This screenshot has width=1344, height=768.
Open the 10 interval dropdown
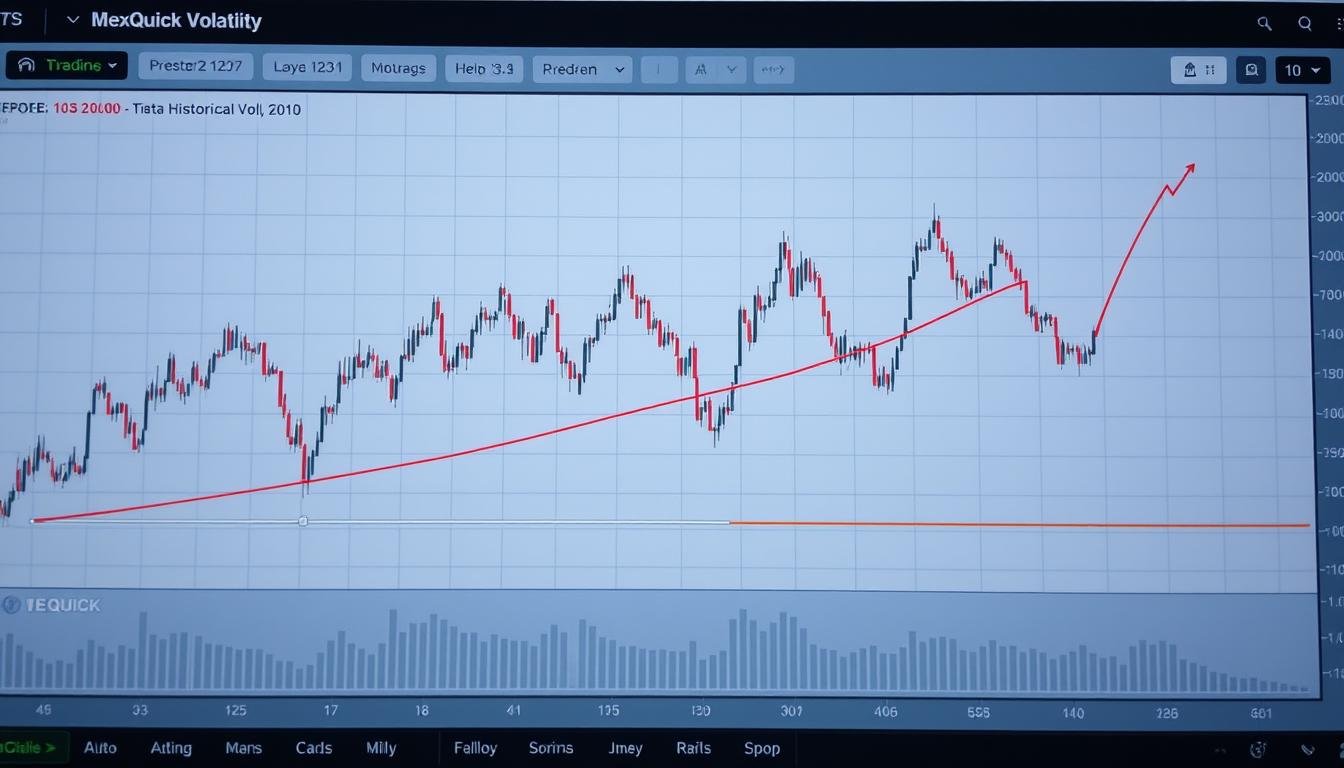1302,70
